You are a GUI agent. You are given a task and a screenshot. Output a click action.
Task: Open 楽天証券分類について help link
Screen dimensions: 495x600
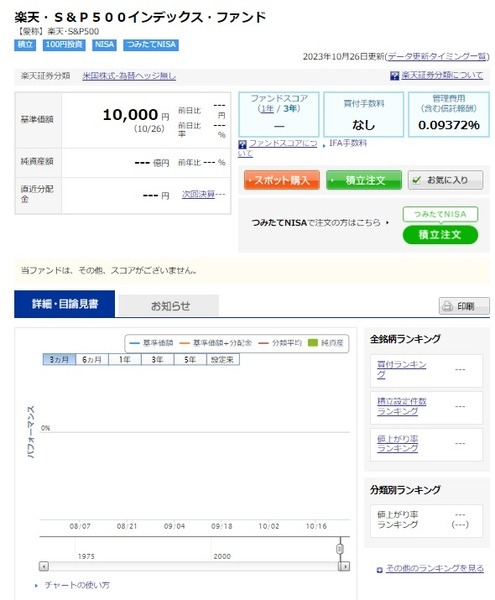(442, 75)
